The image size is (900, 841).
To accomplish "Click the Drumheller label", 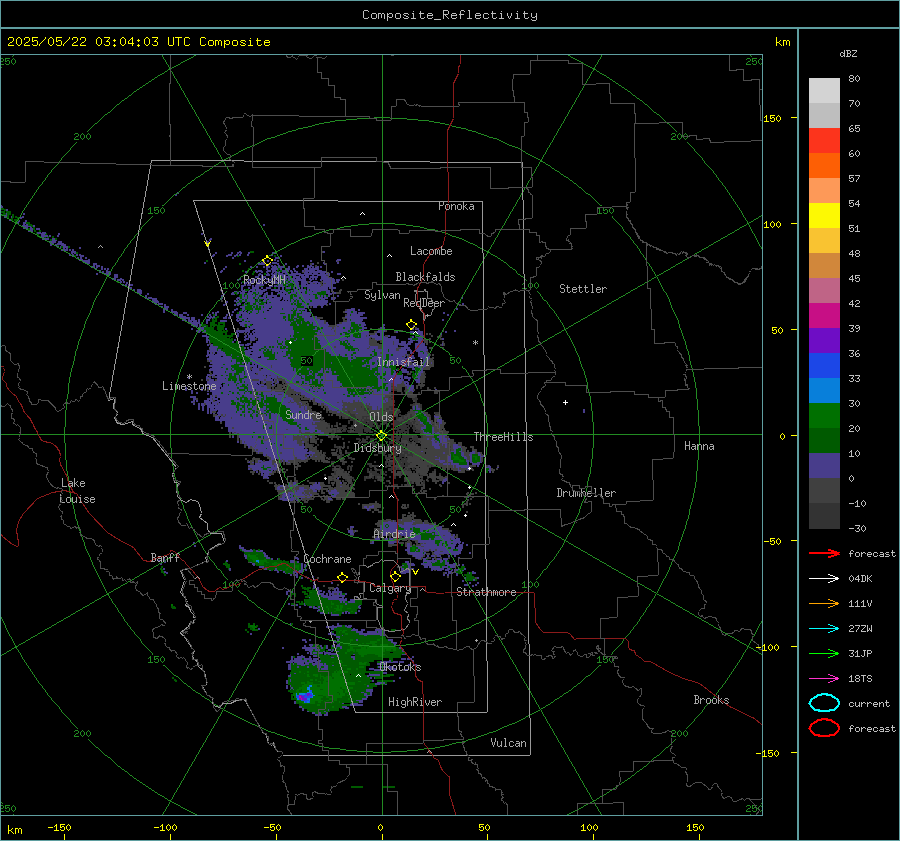I will 586,493.
